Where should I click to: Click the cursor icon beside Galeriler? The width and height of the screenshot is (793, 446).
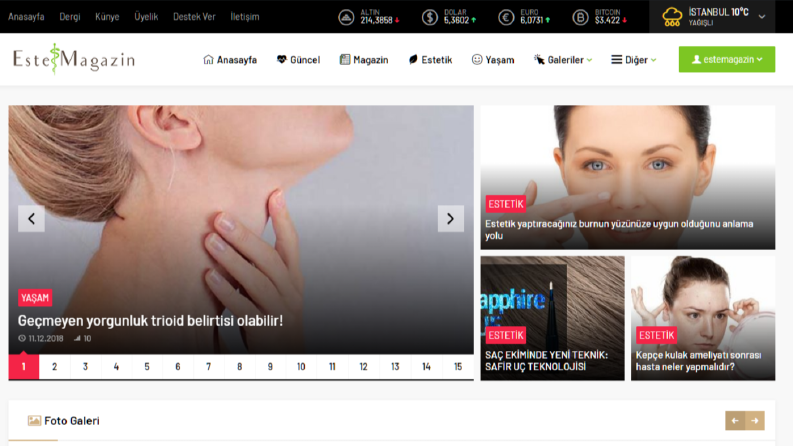click(539, 59)
